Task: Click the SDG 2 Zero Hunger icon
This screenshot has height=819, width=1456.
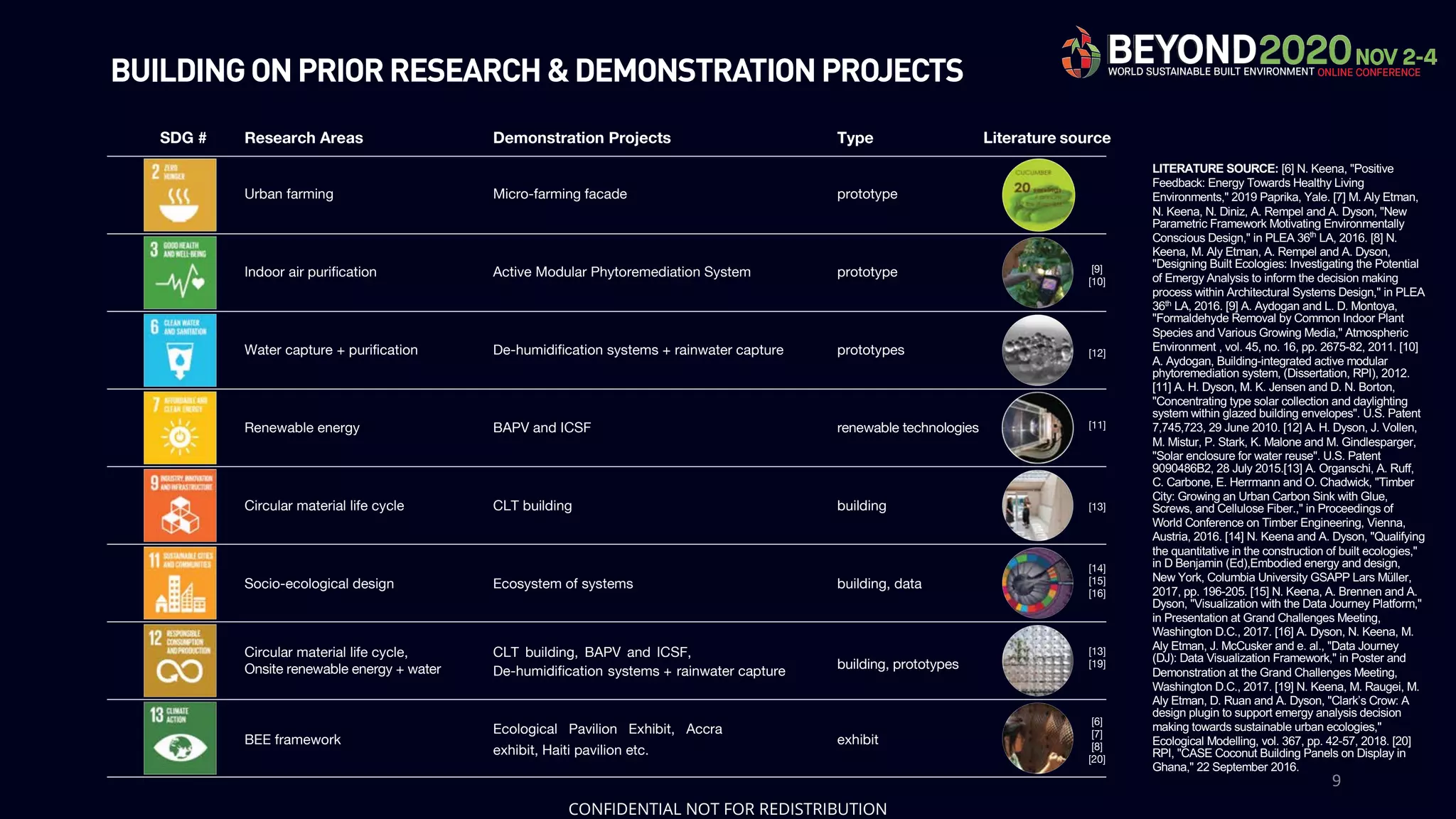Action: tap(180, 195)
